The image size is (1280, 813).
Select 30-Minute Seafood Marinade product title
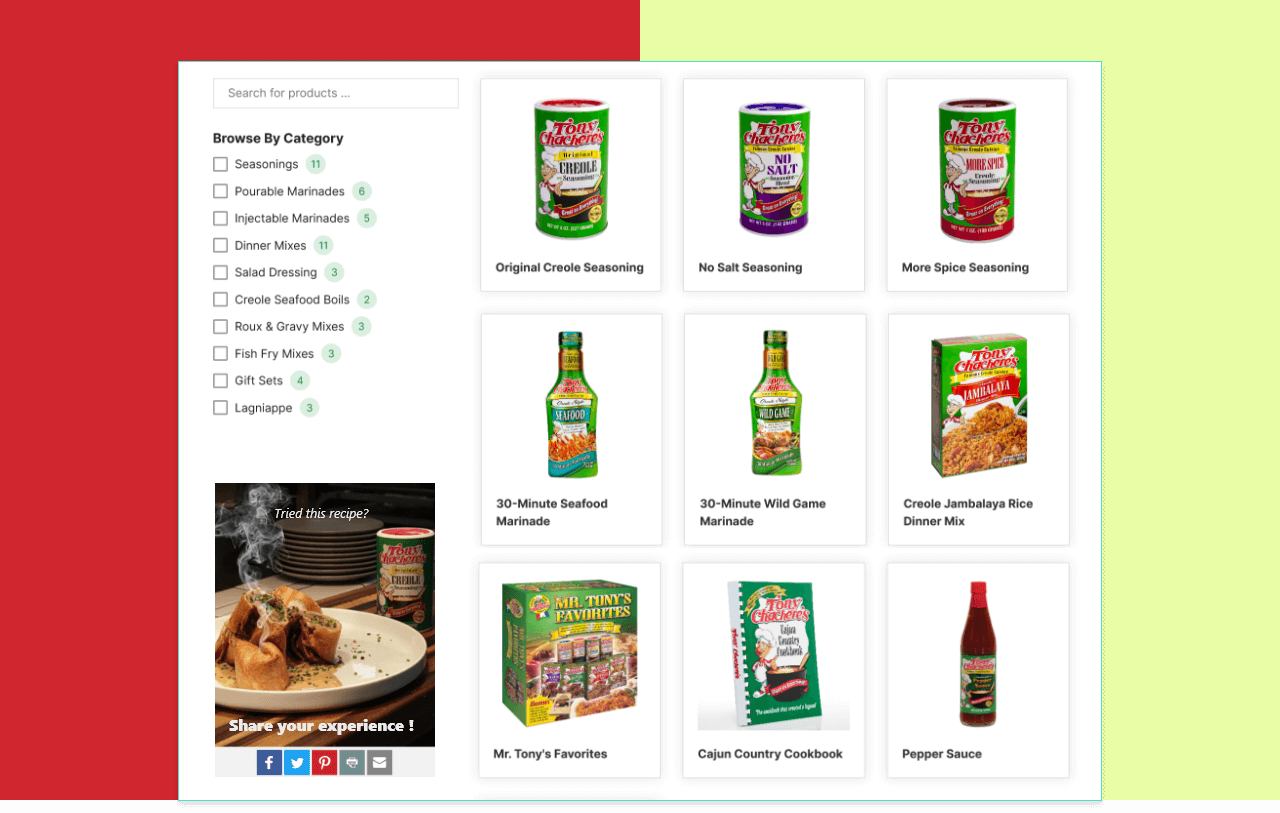pos(552,512)
